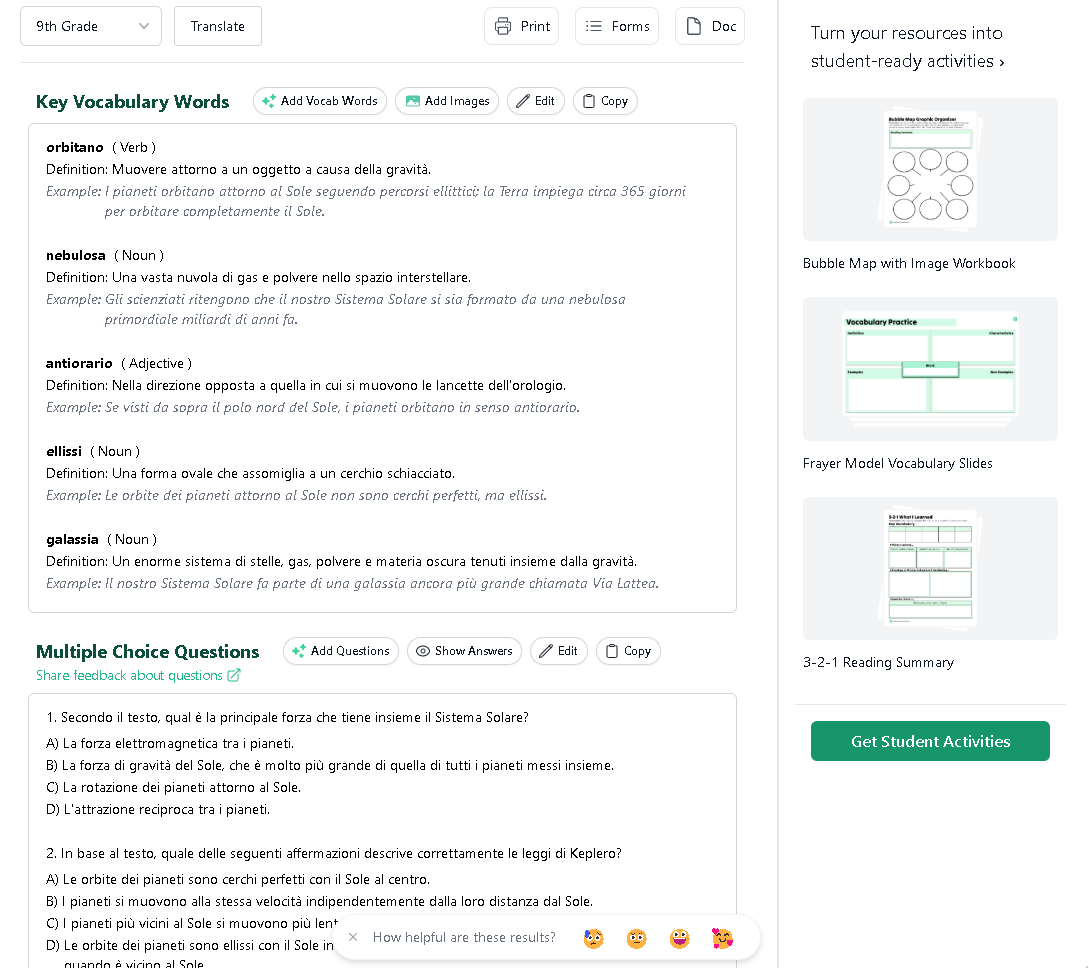Rate results with the heart hug emoji
The image size is (1089, 968).
pyautogui.click(x=723, y=938)
